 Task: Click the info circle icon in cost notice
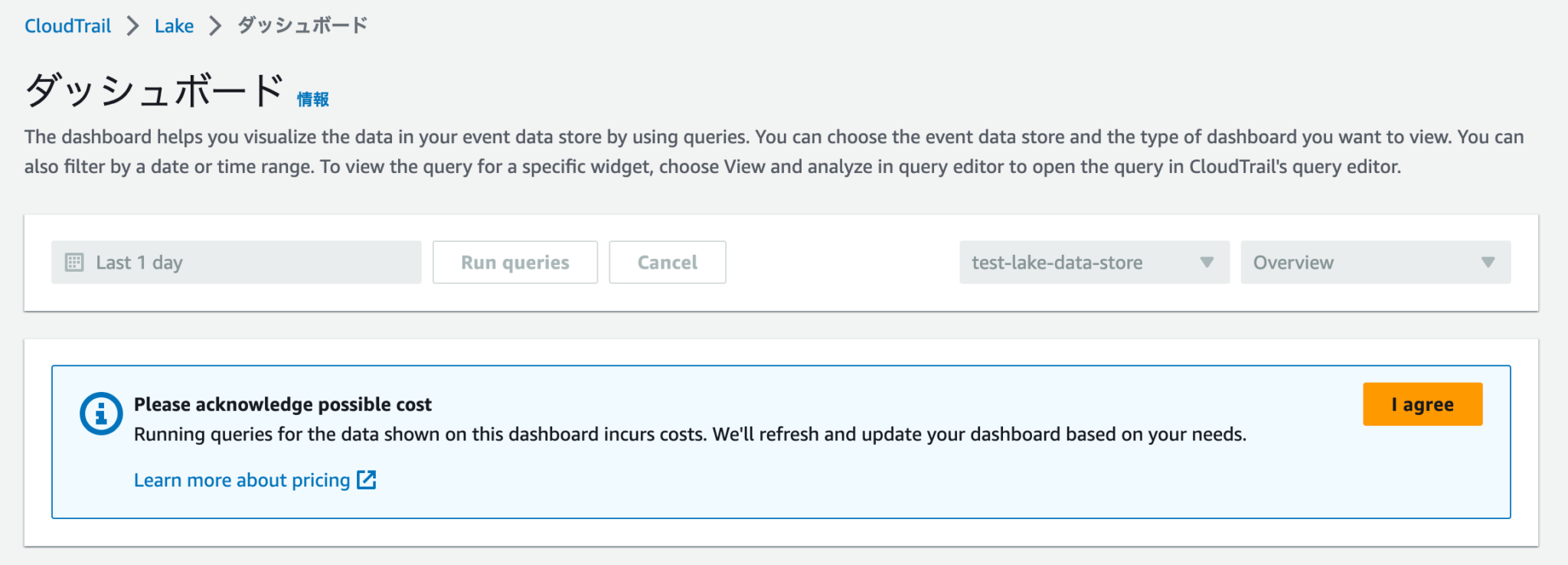coord(101,413)
